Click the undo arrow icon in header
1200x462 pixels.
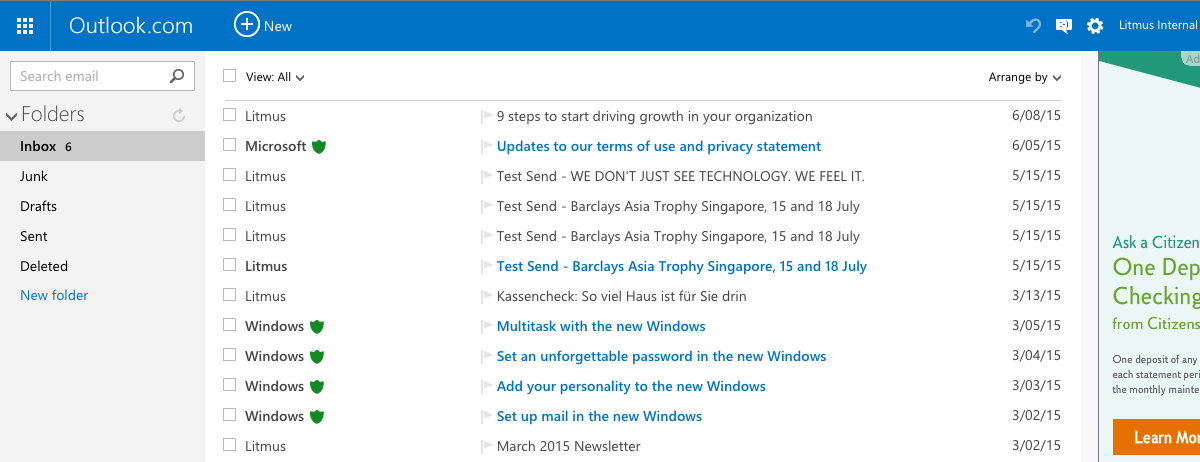[1034, 26]
